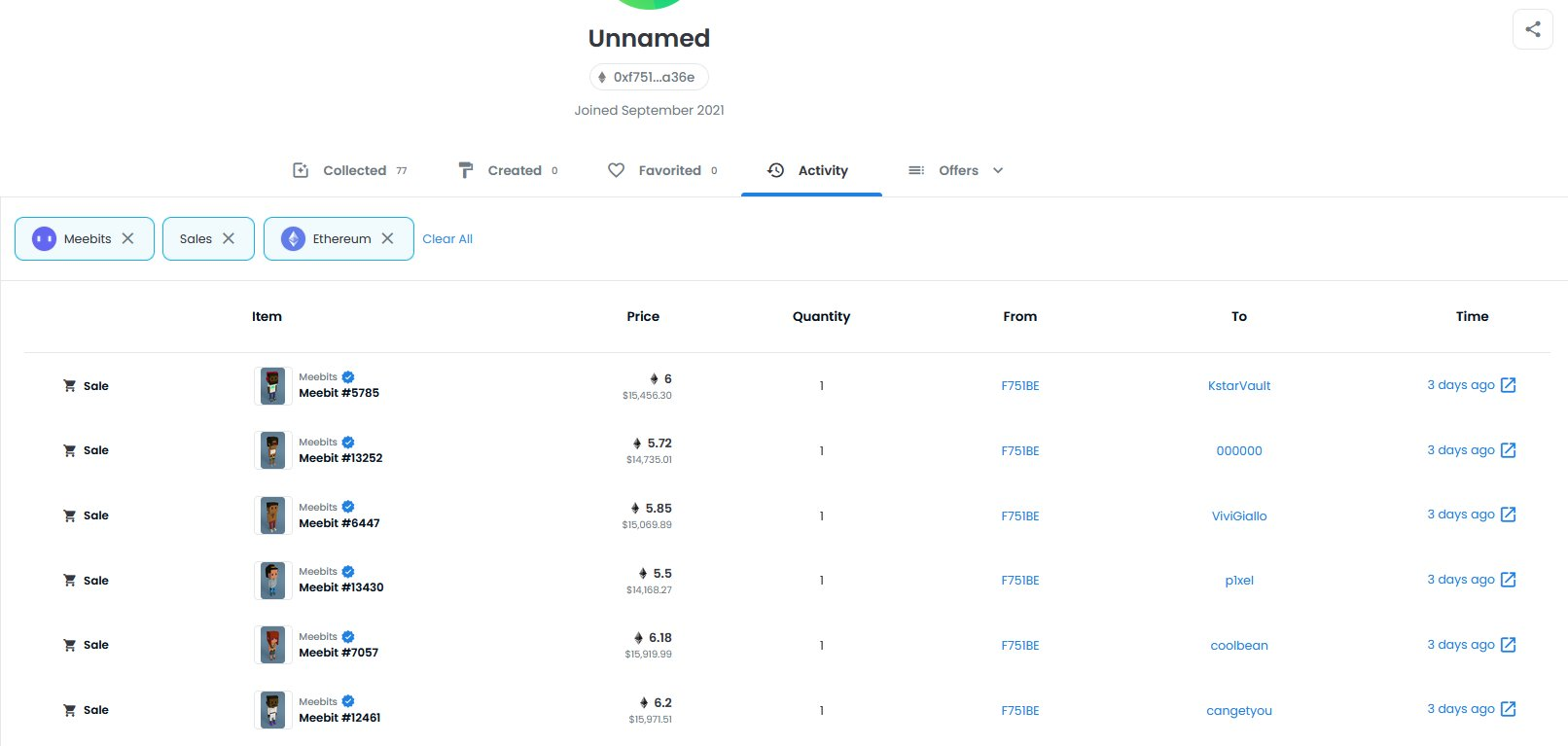The image size is (1568, 746).
Task: Open Meebit #13252 item link
Action: click(340, 458)
